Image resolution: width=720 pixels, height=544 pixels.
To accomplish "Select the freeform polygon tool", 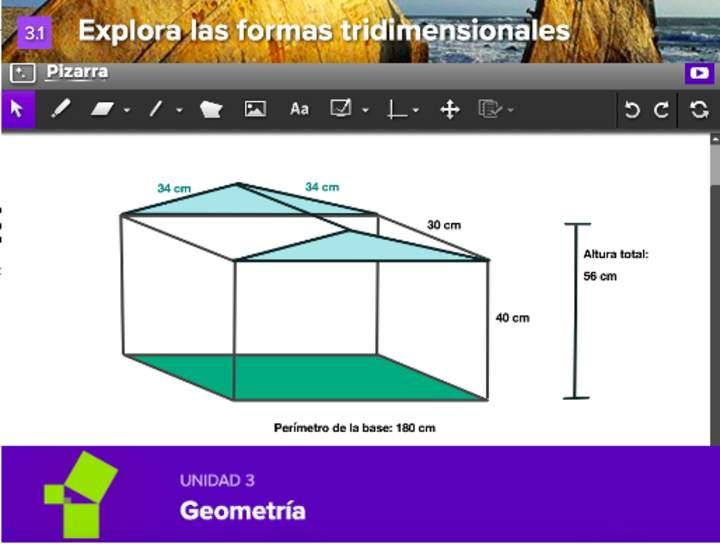I will pos(210,110).
